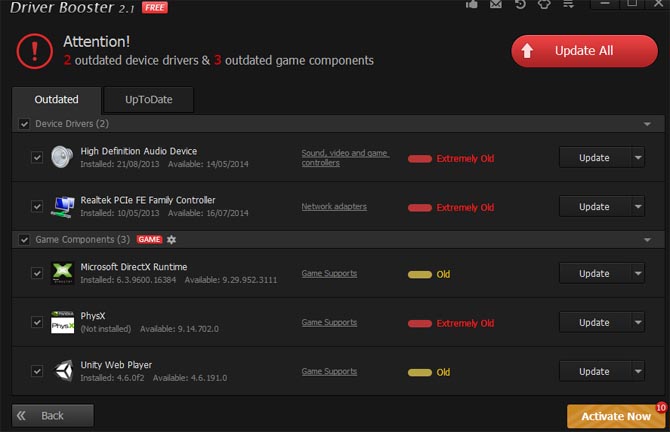Update Microsoft DirectX Runtime
Viewport: 670px width, 432px height.
(x=594, y=273)
